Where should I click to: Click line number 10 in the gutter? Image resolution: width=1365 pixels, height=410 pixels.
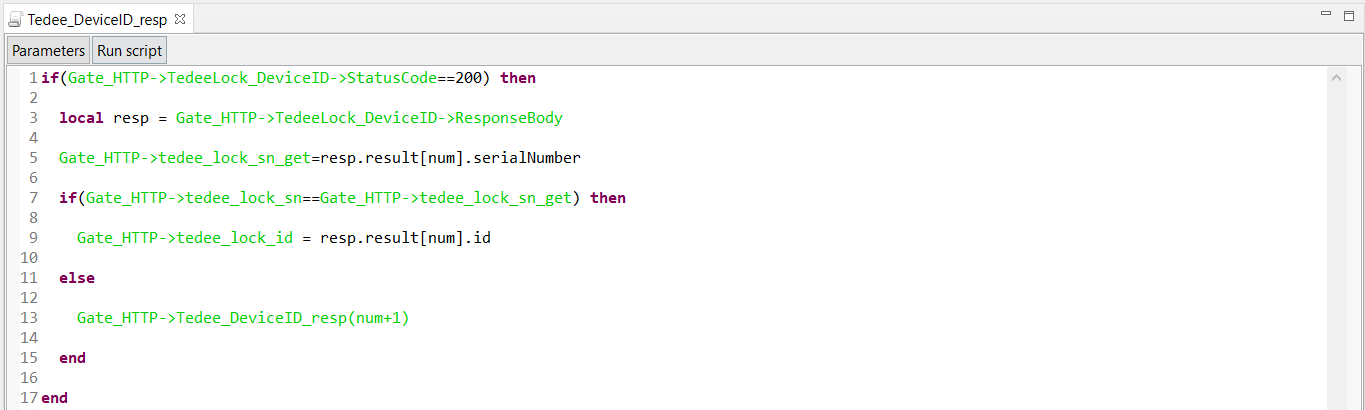pos(28,258)
